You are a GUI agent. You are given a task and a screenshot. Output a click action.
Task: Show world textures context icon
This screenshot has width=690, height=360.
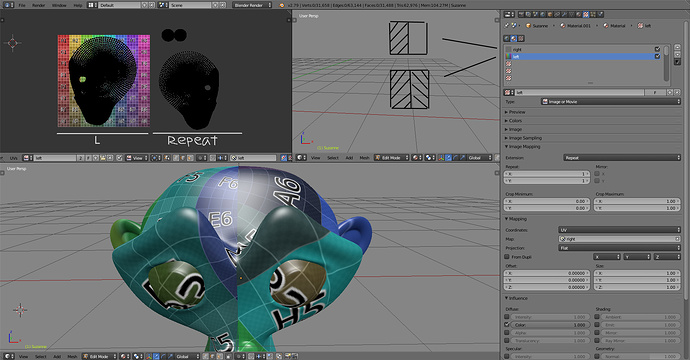[506, 38]
